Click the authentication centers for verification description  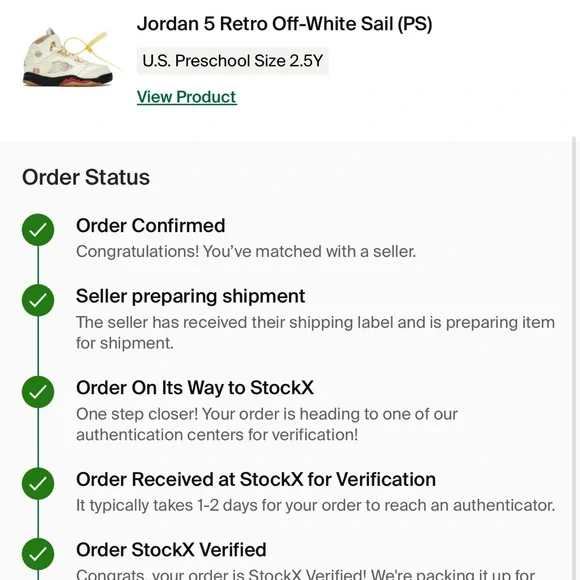[267, 424]
